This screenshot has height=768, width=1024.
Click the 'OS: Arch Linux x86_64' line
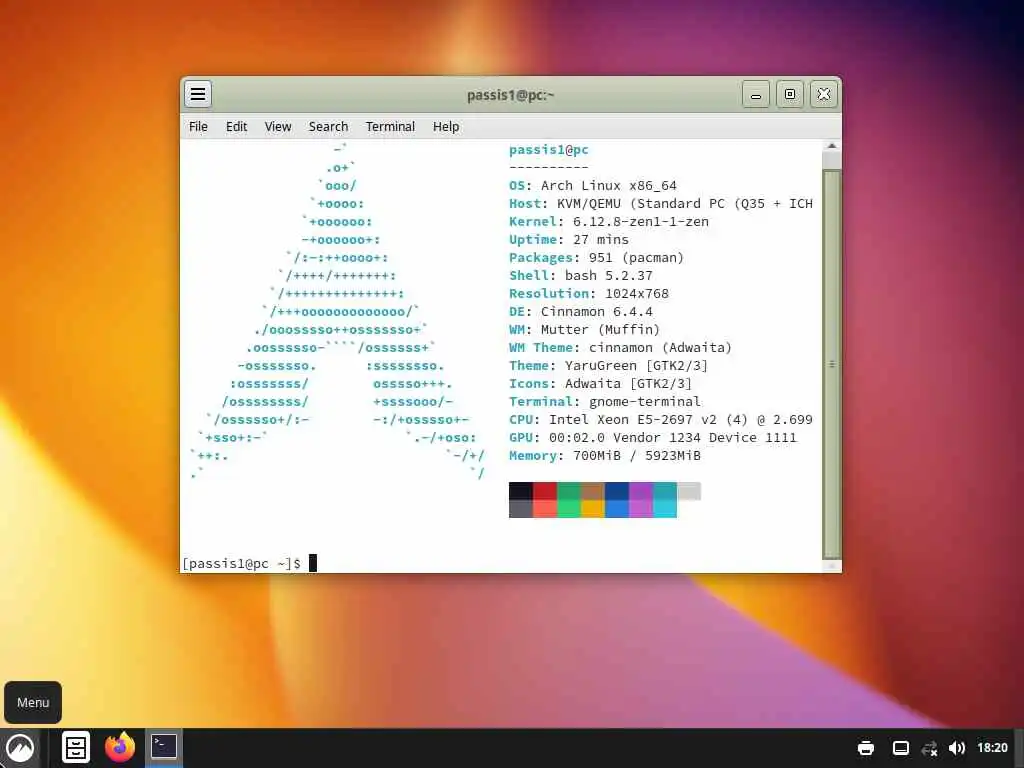pos(592,185)
